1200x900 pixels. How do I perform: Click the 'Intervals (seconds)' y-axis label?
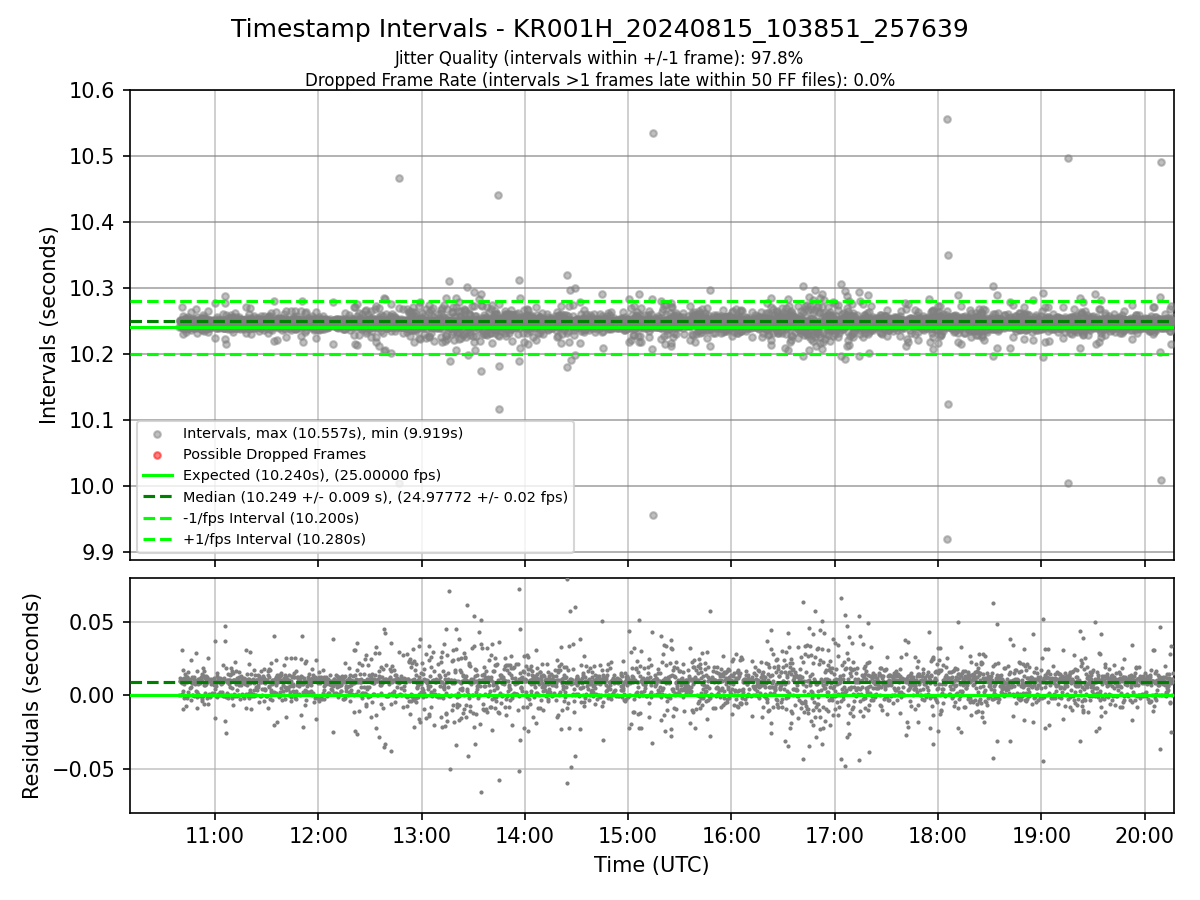(48, 325)
